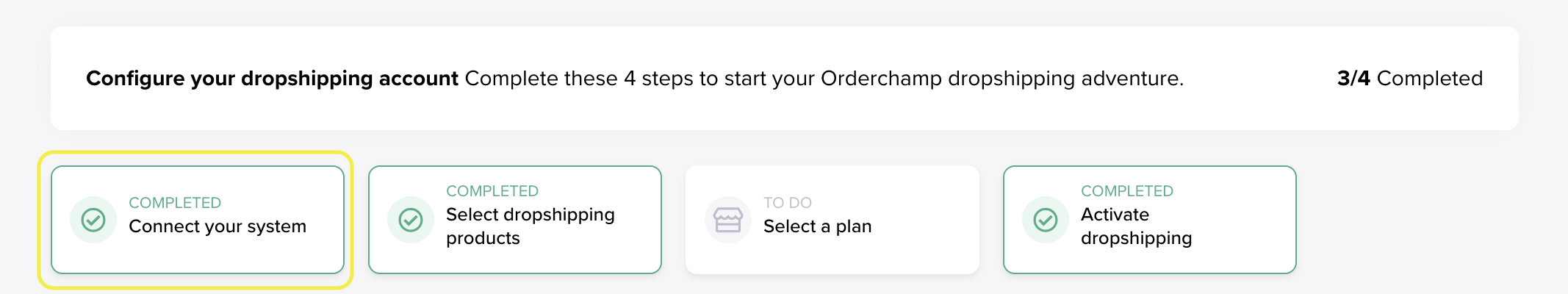Image resolution: width=1568 pixels, height=294 pixels.
Task: Click the Activate dropshipping title text
Action: (1137, 226)
